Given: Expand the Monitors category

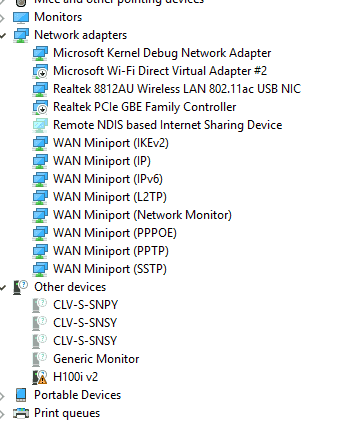Looking at the screenshot, I should click(2, 17).
